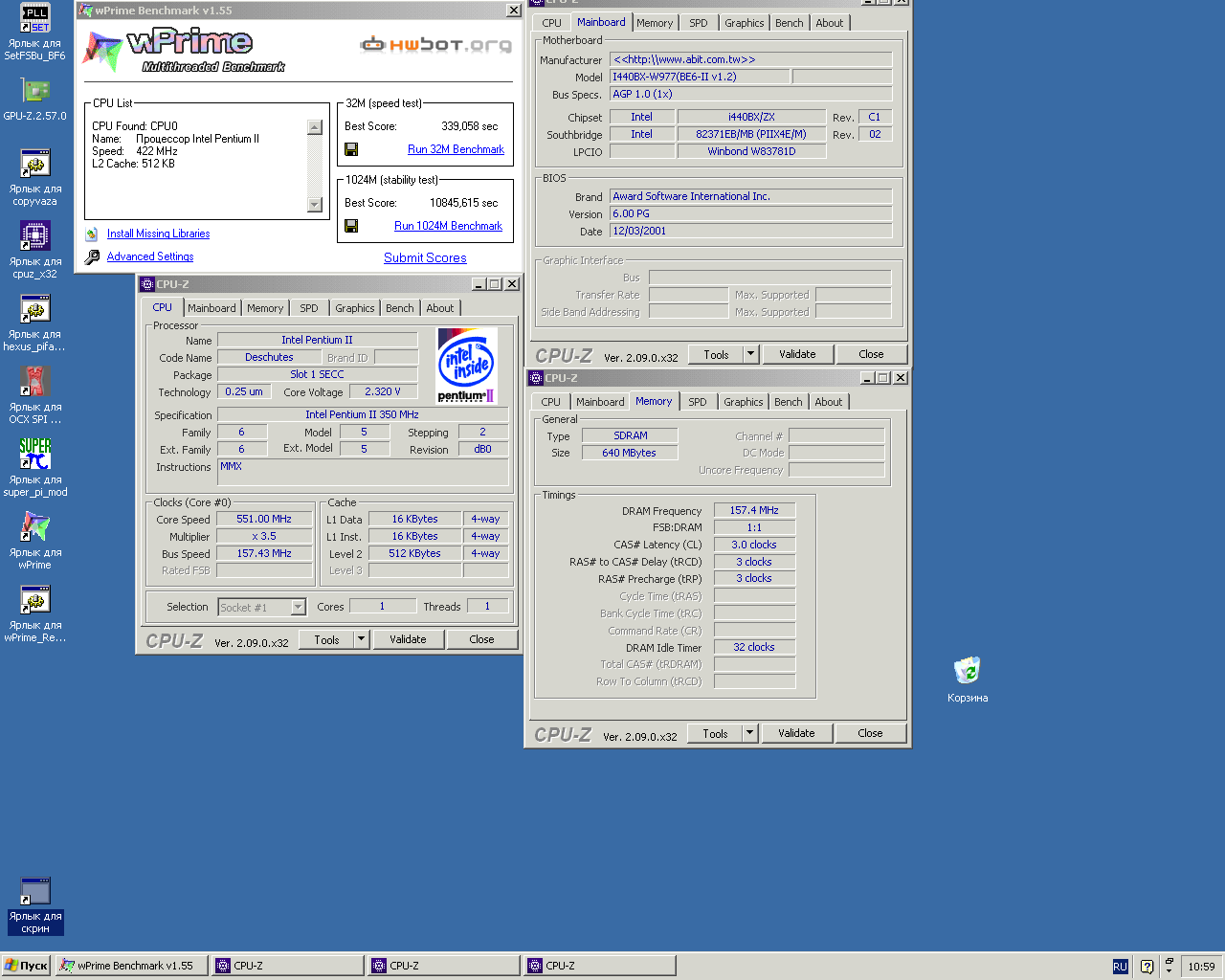Click Tools button in Memory window

(715, 733)
